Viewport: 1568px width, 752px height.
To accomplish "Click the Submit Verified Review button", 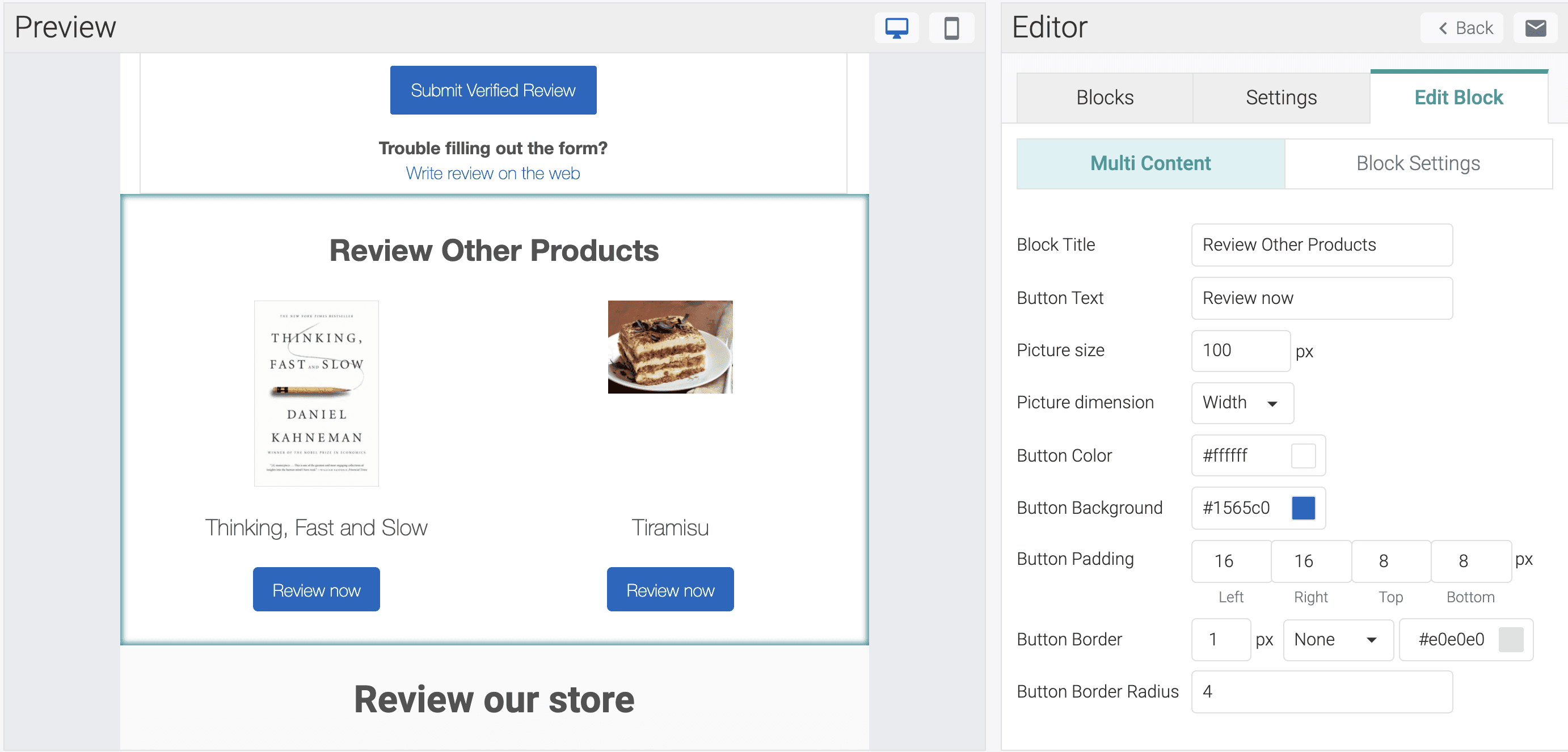I will pyautogui.click(x=493, y=90).
